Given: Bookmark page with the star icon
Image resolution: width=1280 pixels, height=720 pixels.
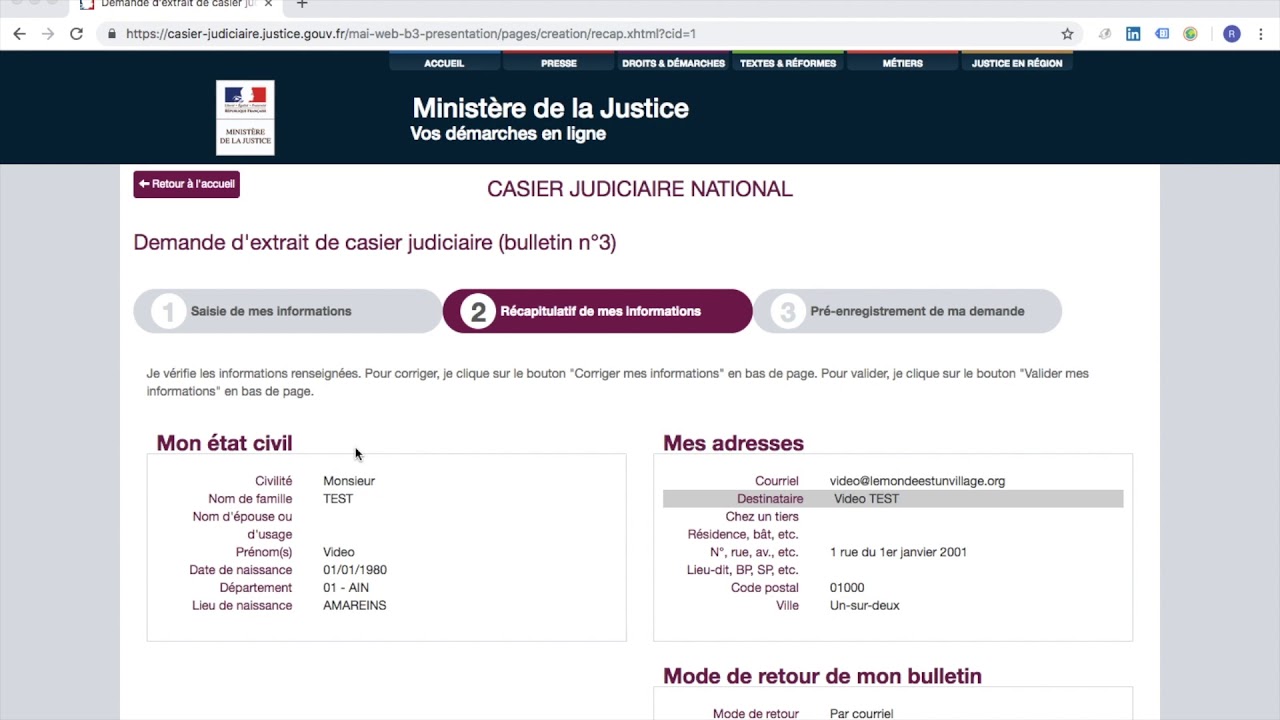Looking at the screenshot, I should (1067, 34).
